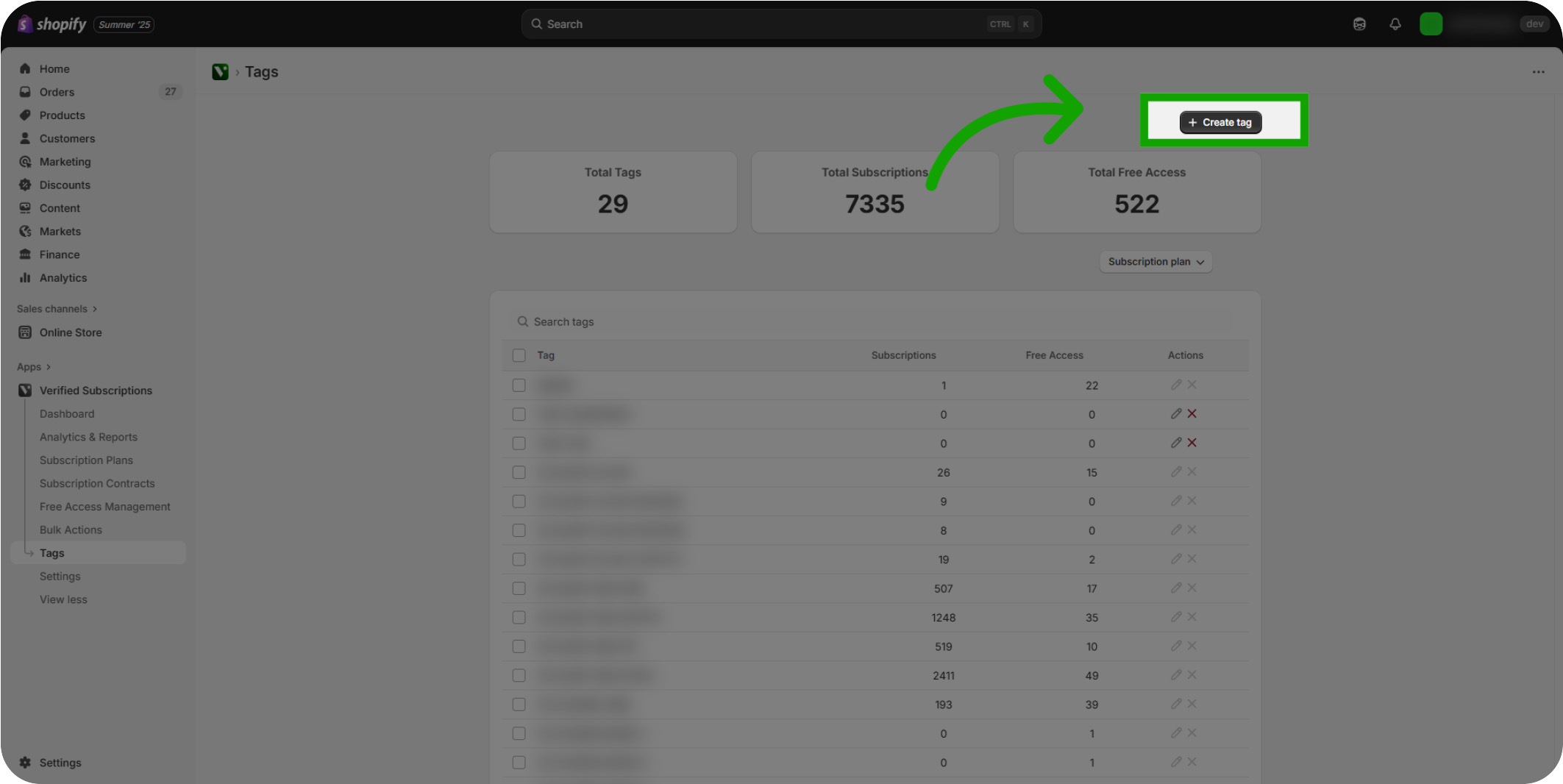Click the Discounts badge icon

coord(25,185)
